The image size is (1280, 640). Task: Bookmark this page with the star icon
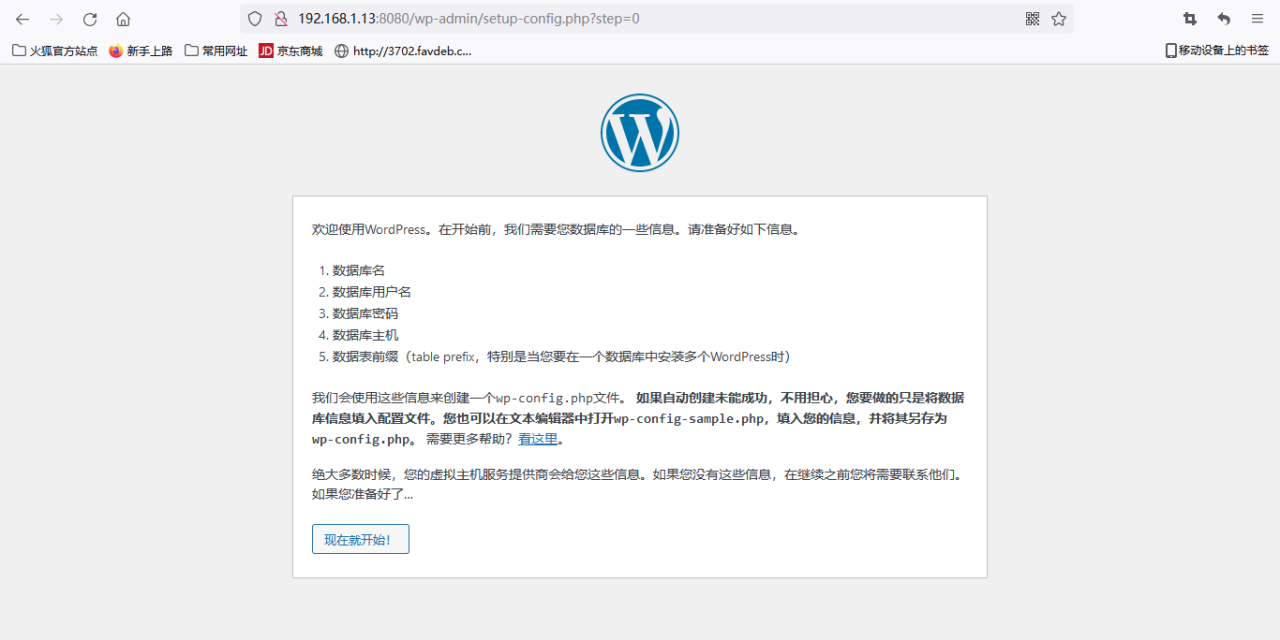[1059, 19]
